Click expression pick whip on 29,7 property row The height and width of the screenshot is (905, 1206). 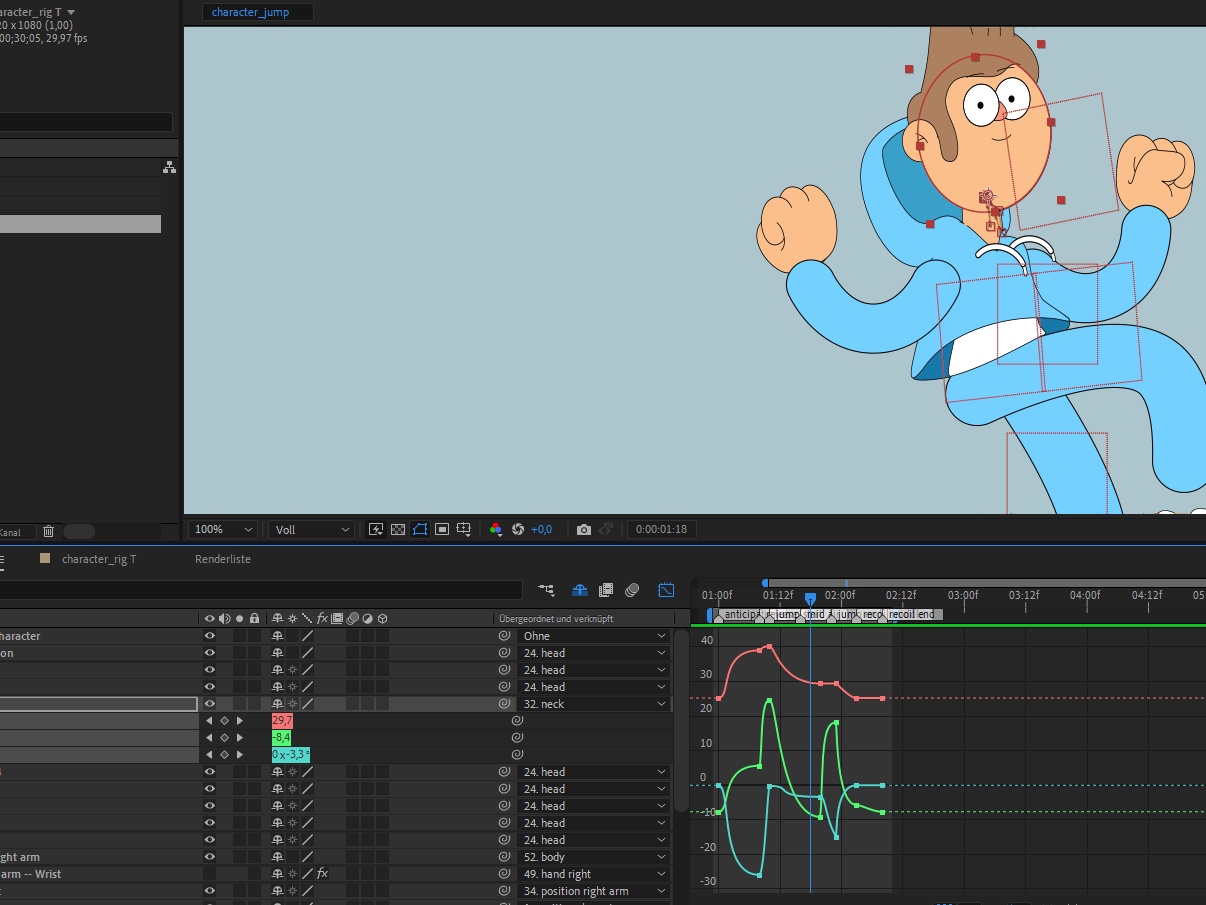[517, 721]
